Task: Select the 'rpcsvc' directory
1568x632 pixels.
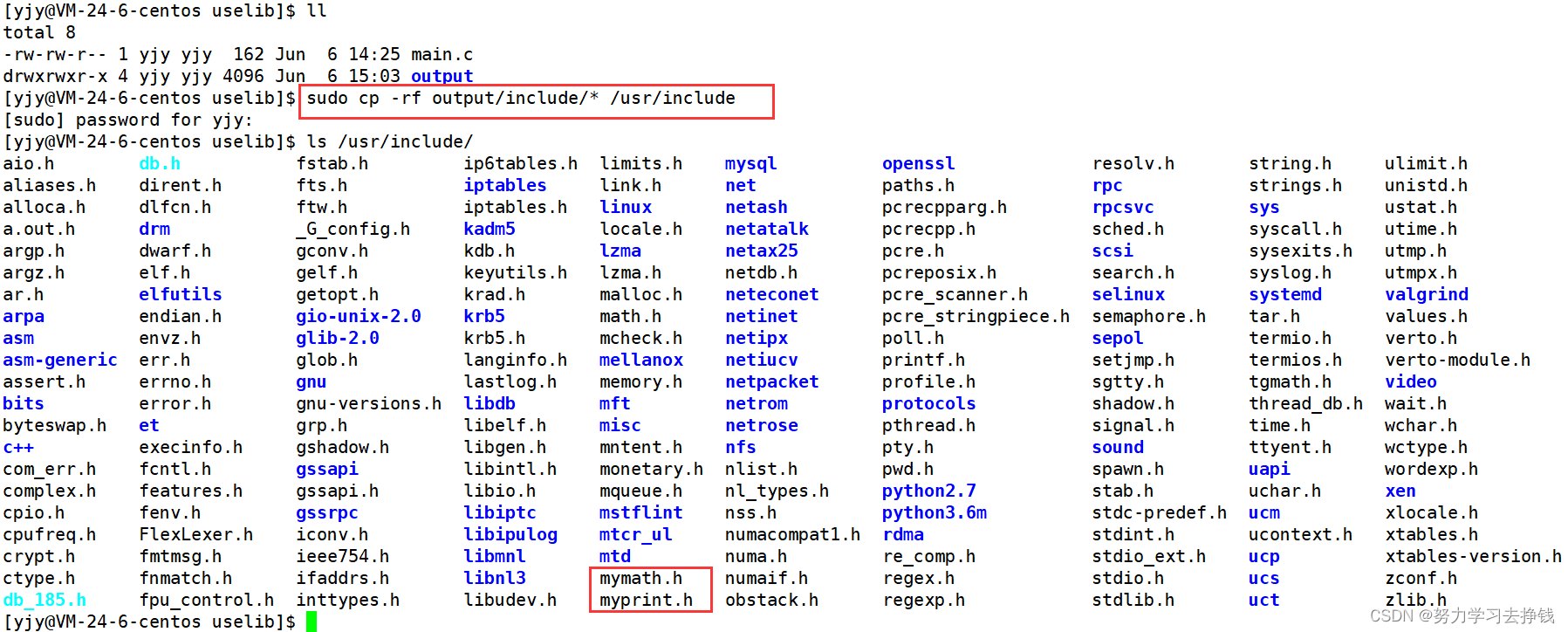Action: coord(1123,208)
